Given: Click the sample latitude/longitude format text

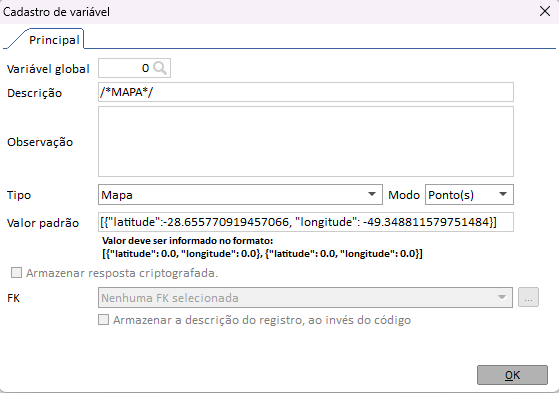Looking at the screenshot, I should click(x=262, y=254).
